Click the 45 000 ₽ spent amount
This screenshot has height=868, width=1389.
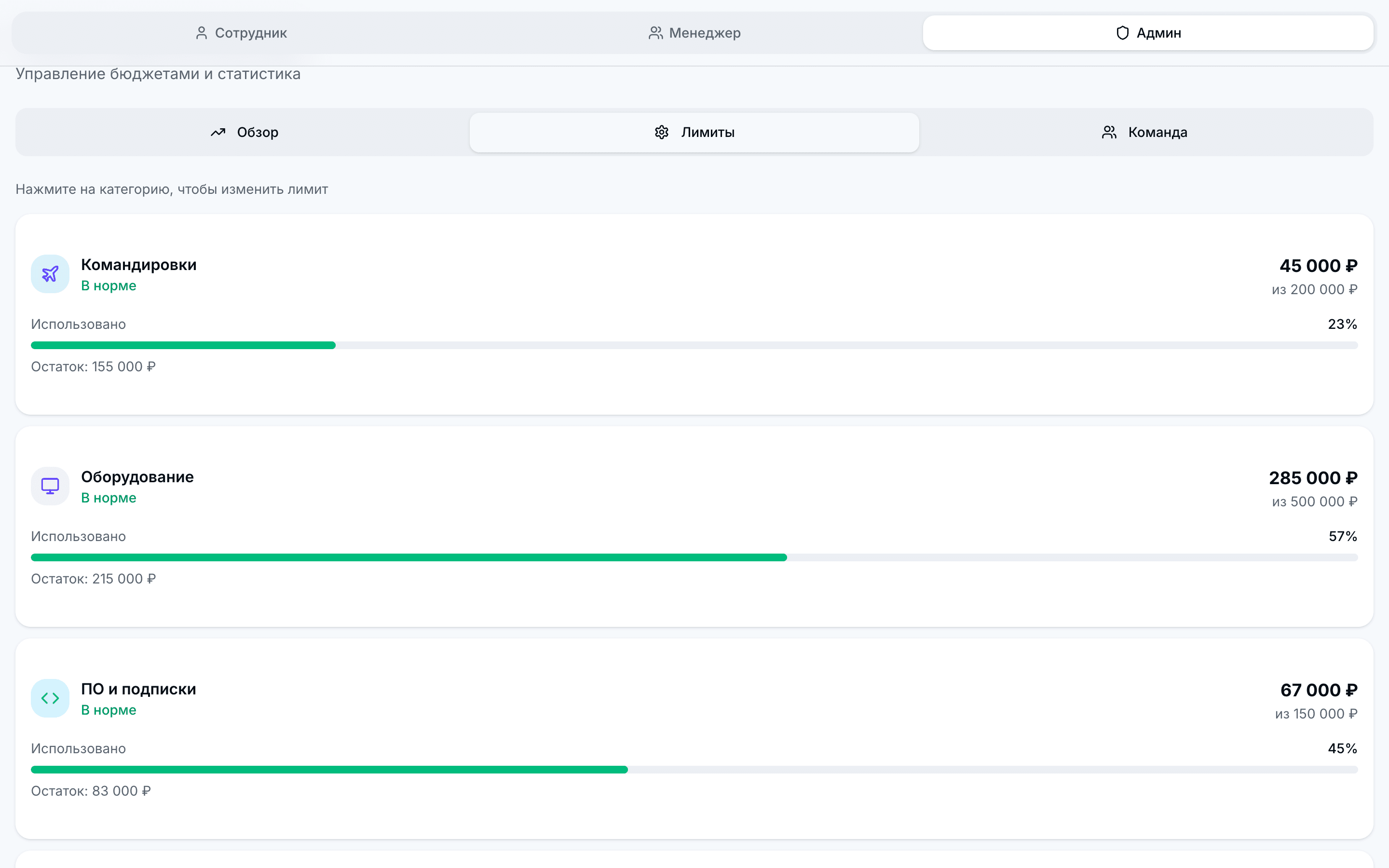point(1319,266)
